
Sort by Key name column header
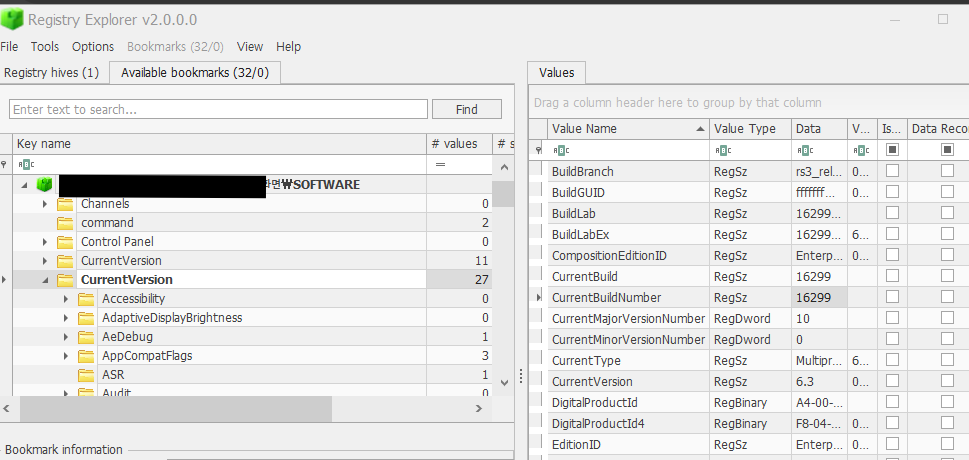coord(219,143)
